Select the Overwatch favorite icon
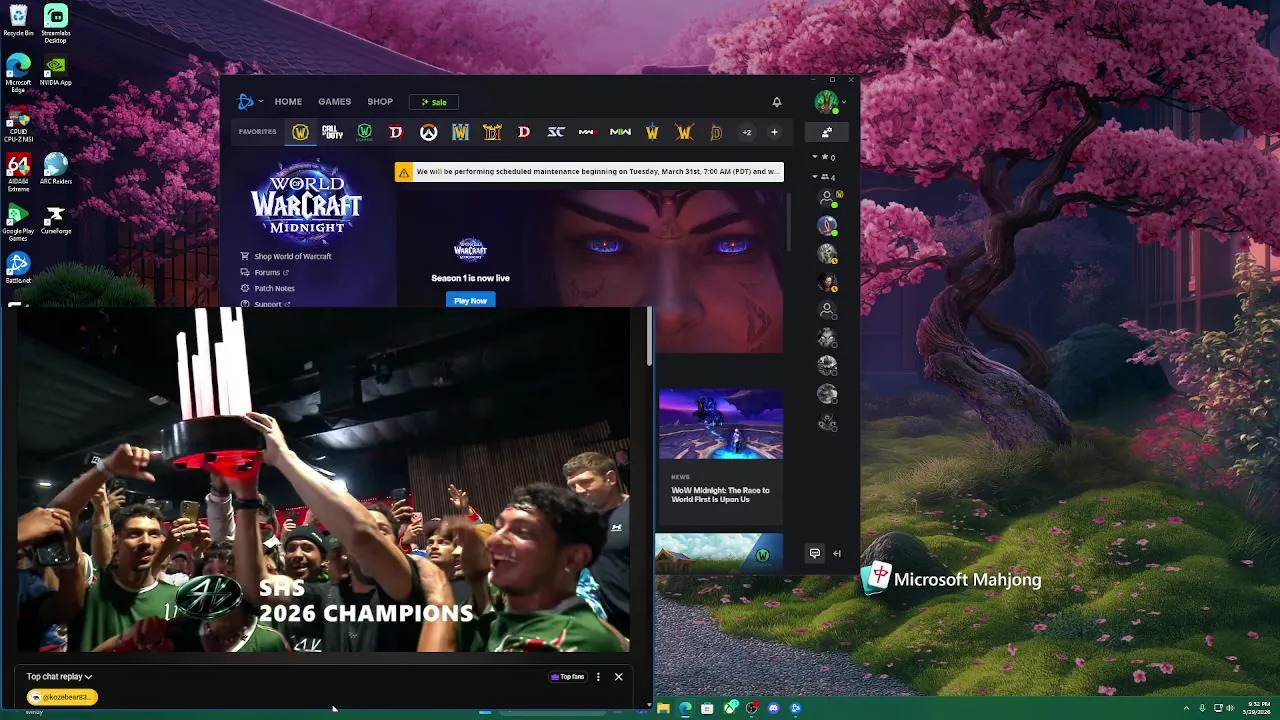 [x=428, y=132]
